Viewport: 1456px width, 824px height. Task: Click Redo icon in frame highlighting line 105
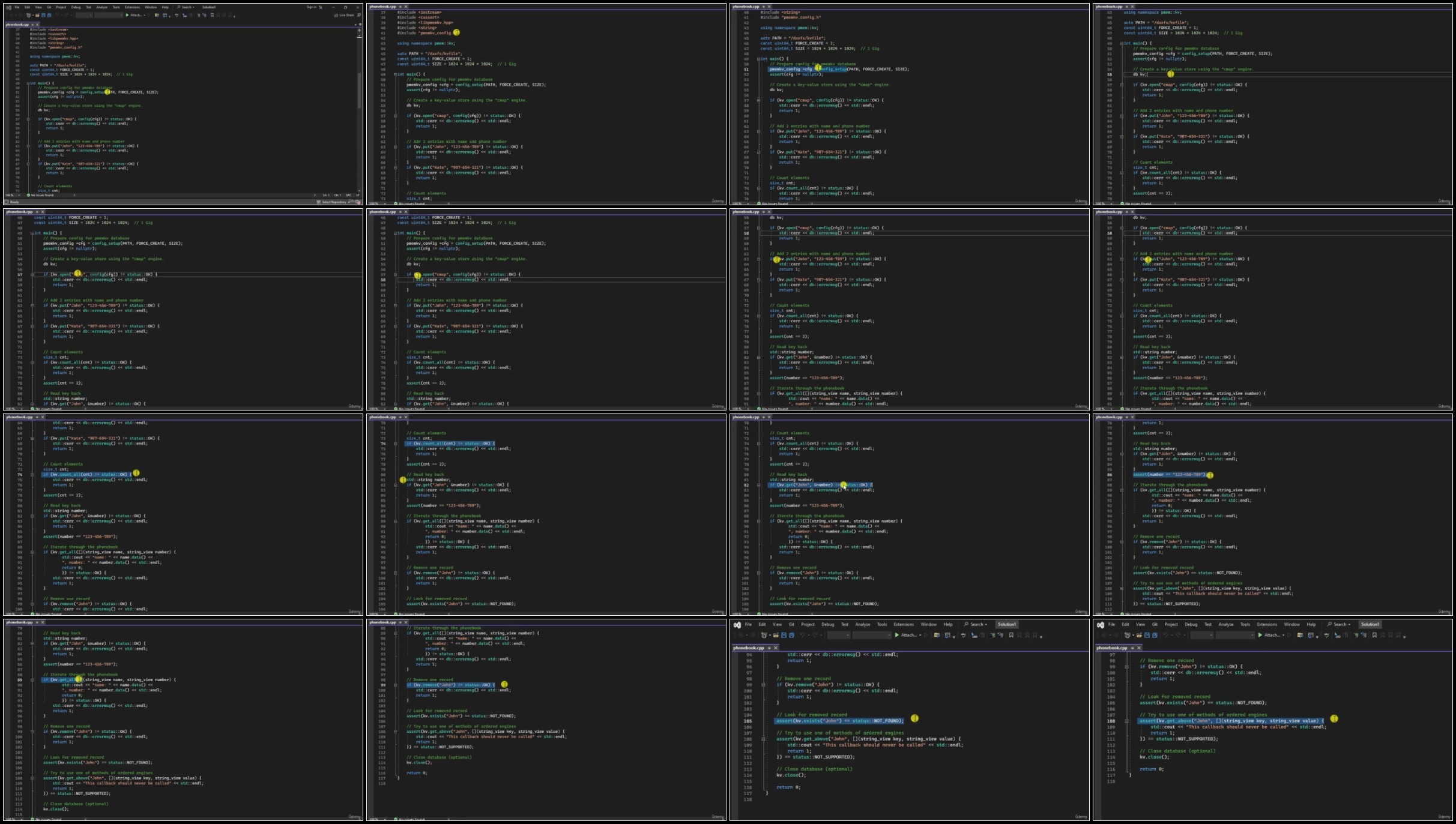pyautogui.click(x=815, y=635)
